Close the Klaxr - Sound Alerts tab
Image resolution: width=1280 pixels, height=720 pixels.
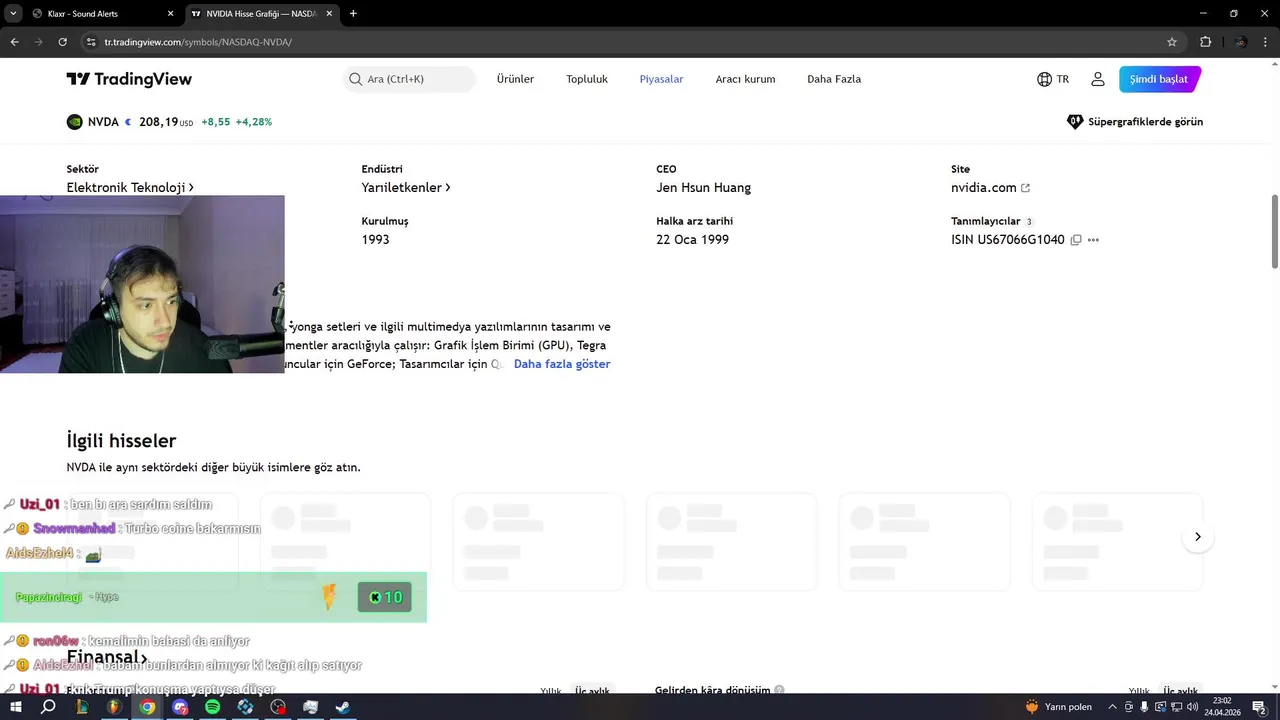point(170,14)
